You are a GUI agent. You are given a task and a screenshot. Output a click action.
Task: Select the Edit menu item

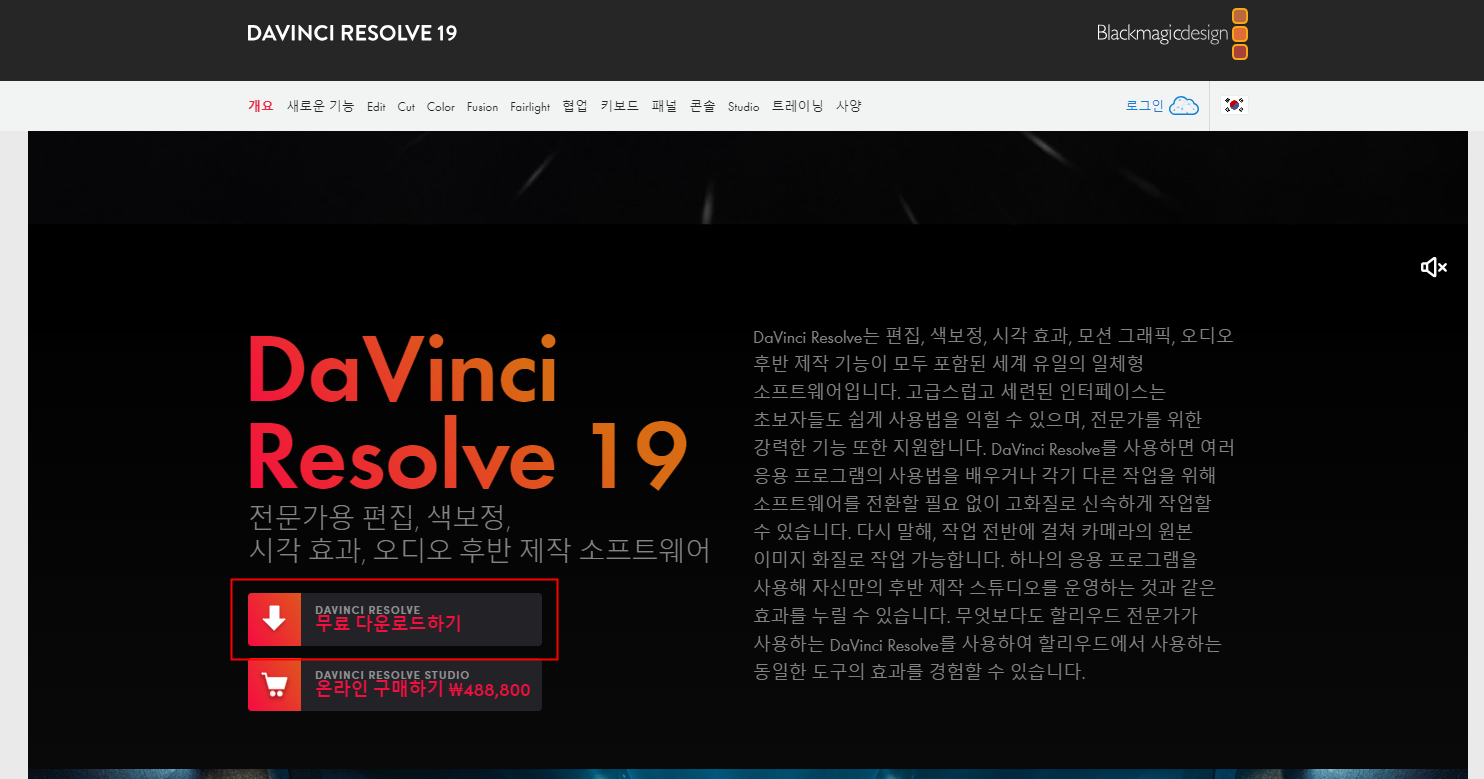(376, 107)
